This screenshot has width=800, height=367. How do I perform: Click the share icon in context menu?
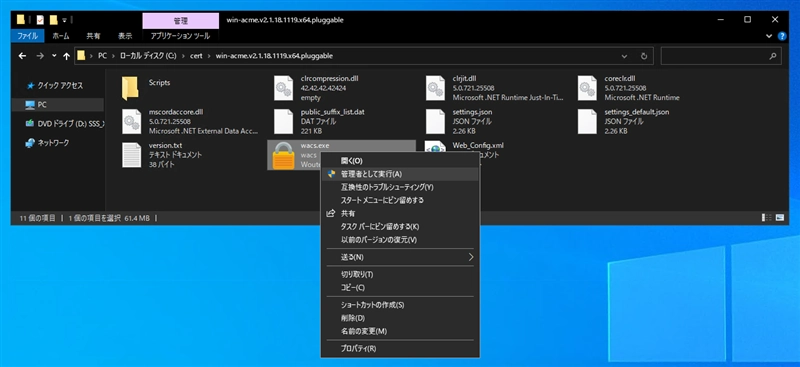[x=331, y=213]
